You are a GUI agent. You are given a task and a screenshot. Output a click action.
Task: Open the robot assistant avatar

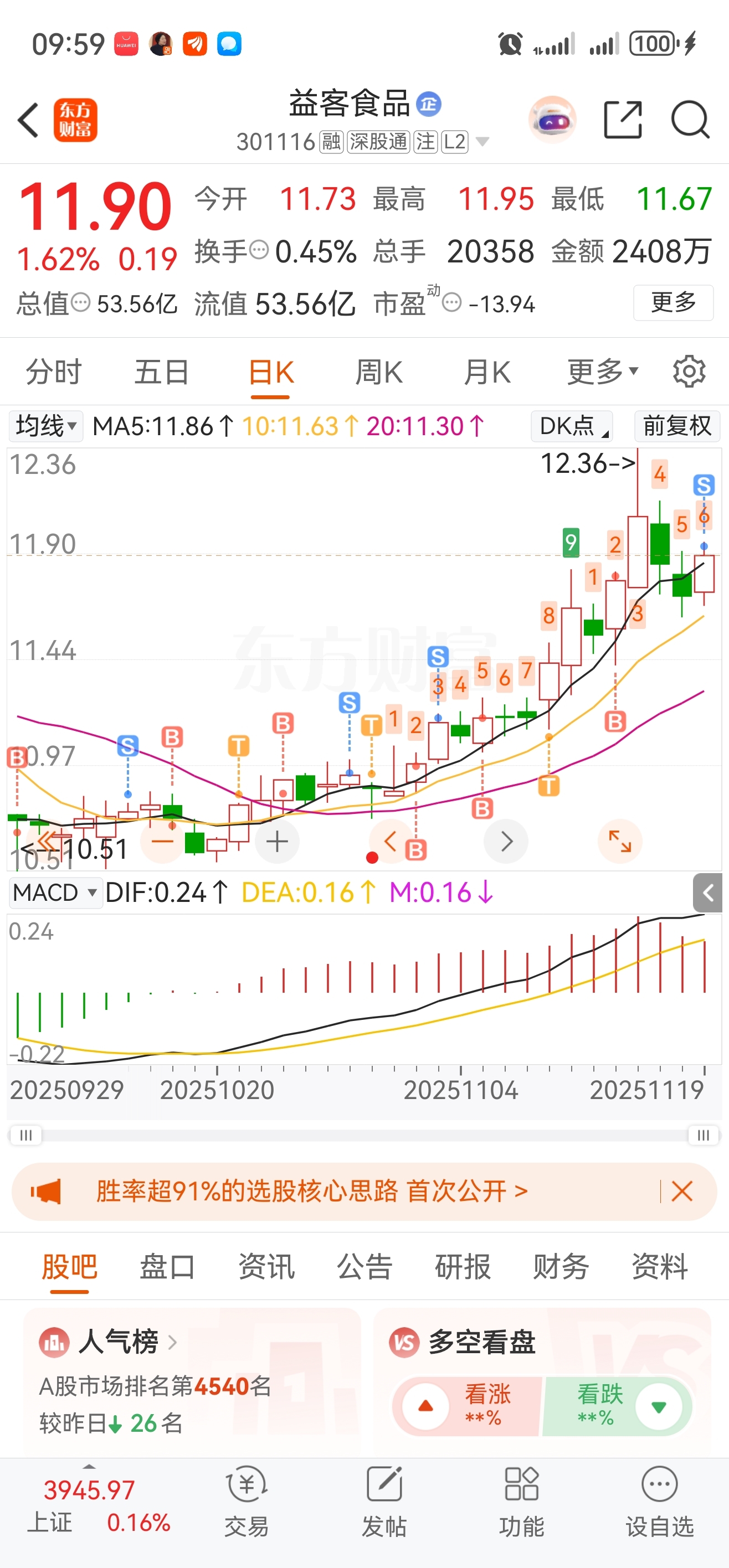[552, 120]
